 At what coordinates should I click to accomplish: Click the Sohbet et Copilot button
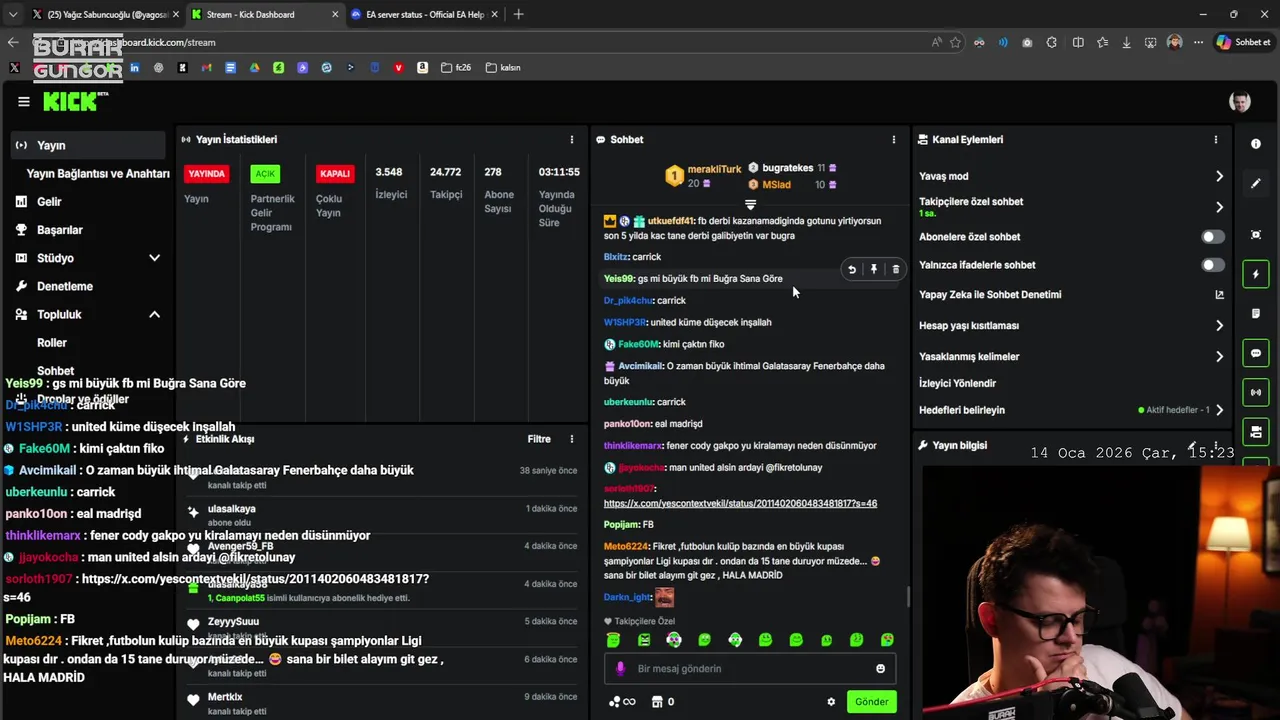point(1244,42)
